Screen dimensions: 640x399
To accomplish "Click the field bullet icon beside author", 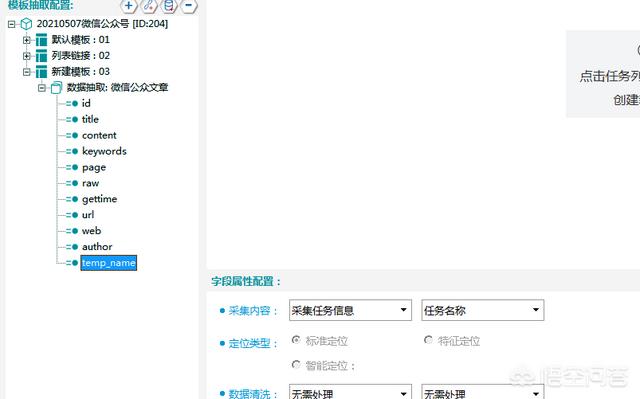I will click(72, 247).
